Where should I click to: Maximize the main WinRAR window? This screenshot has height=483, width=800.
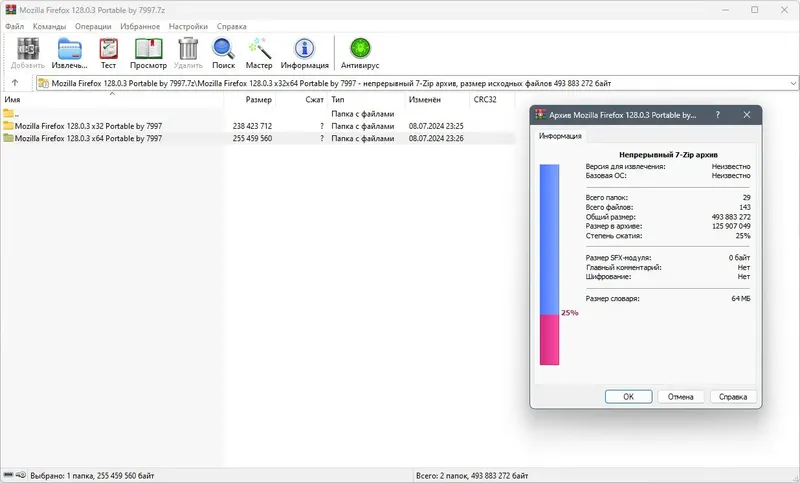tap(755, 10)
